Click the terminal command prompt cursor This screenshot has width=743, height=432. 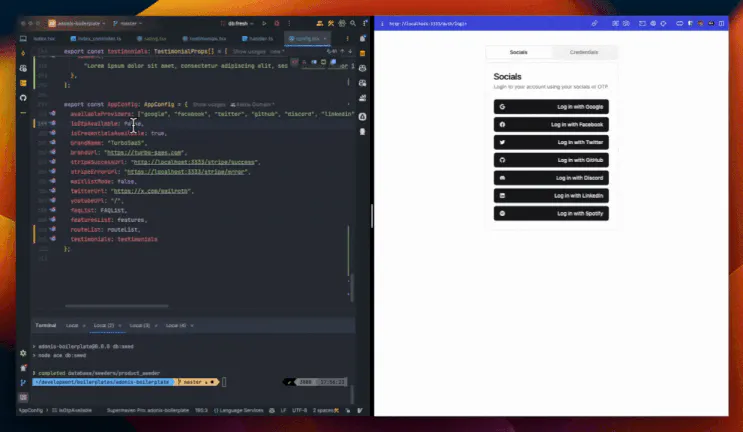tap(224, 382)
